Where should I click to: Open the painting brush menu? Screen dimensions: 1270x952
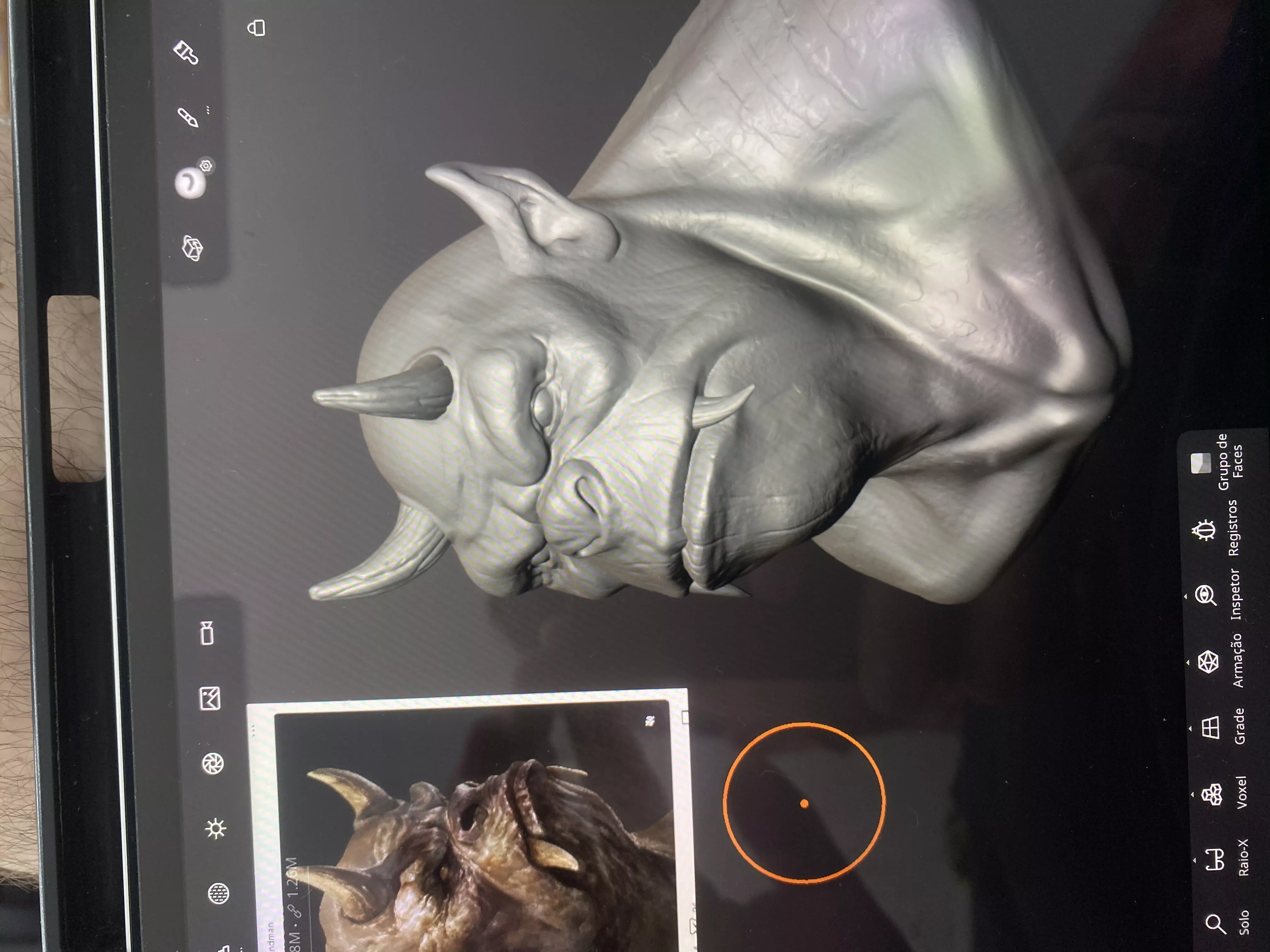pos(186,52)
